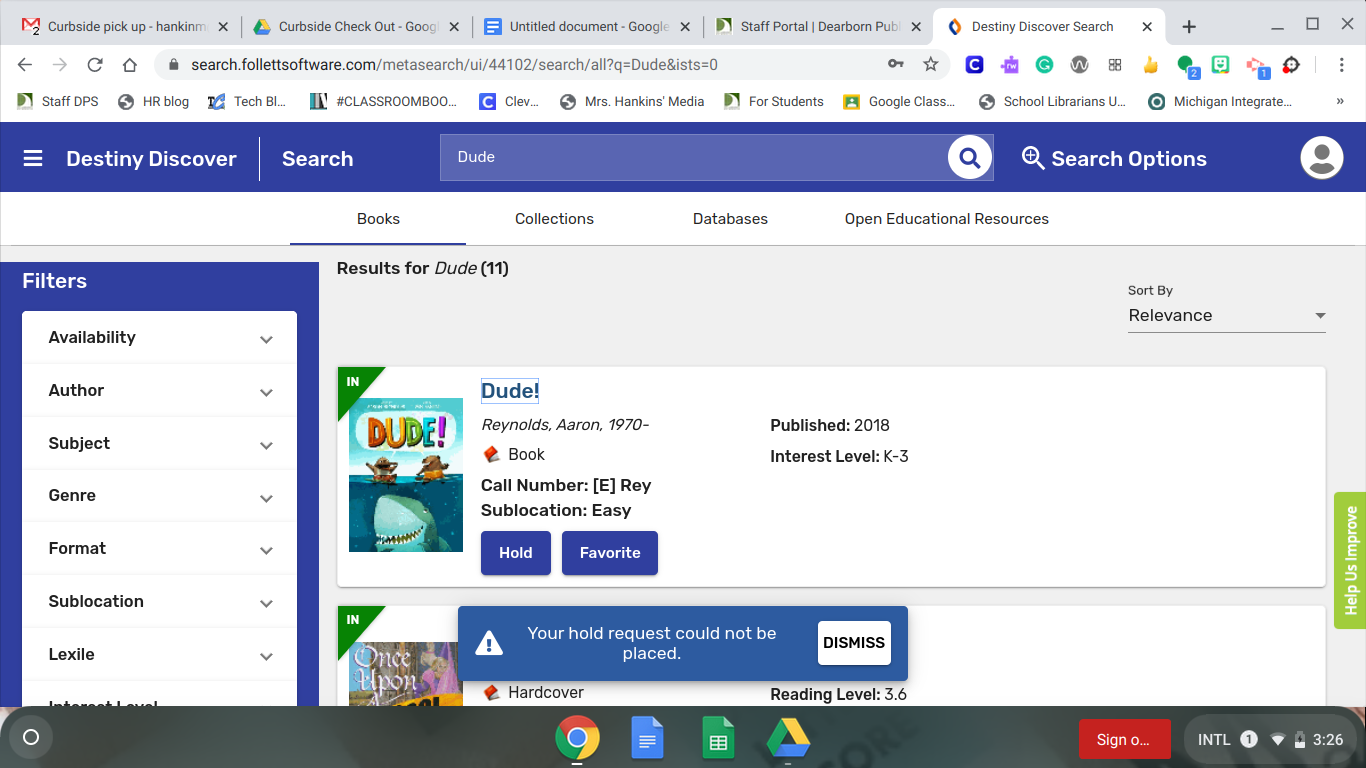Launch Google Drive from the shelf
Screen dimensions: 1366x768
[788, 740]
